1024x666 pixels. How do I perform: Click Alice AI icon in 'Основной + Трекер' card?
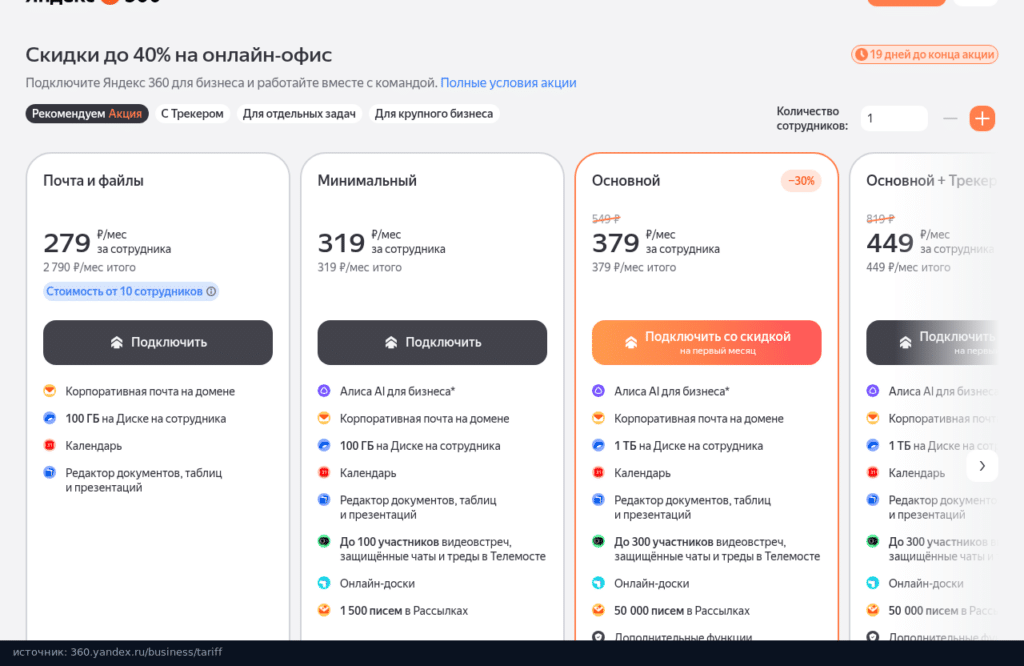(872, 390)
